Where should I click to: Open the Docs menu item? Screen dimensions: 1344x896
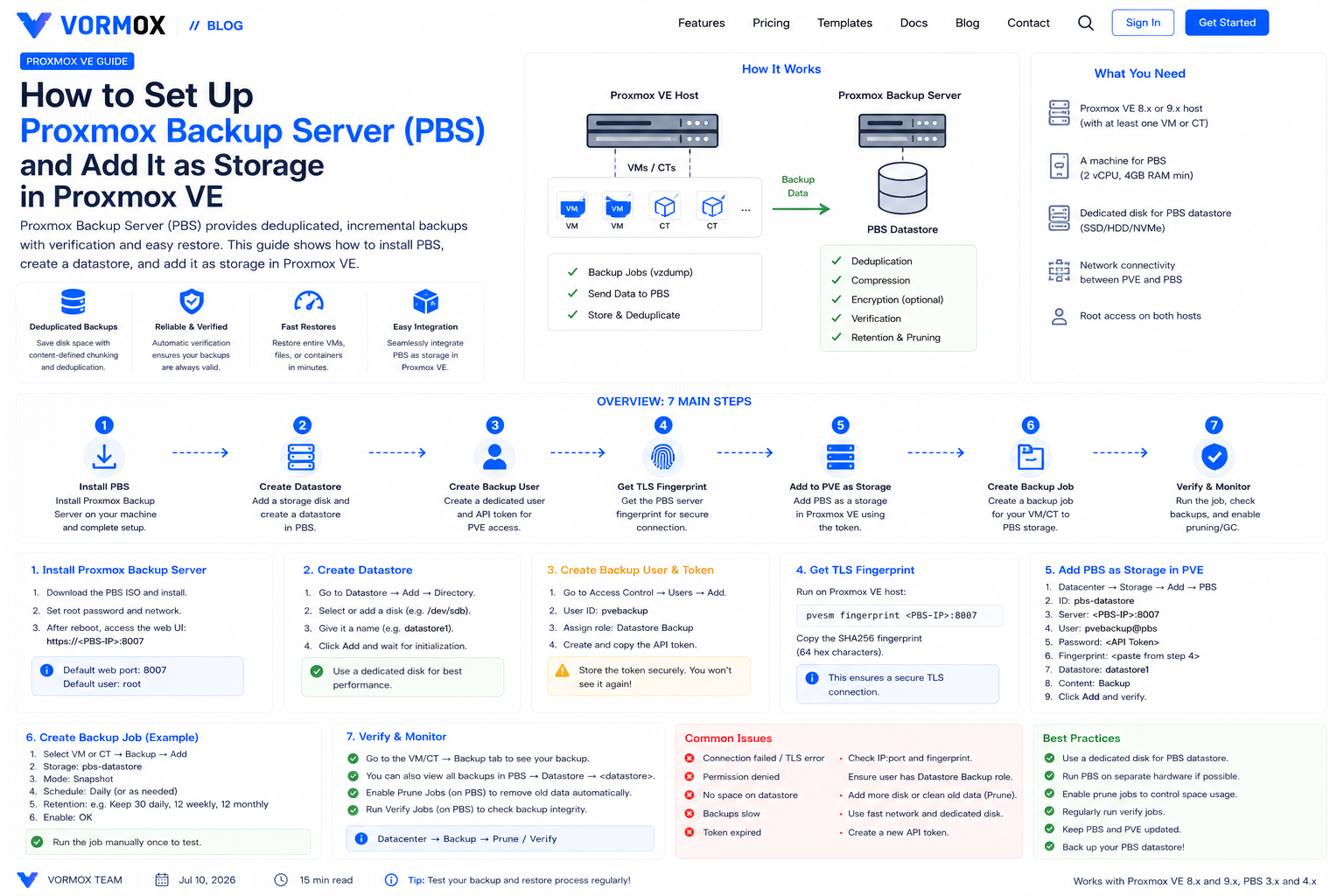pyautogui.click(x=913, y=23)
